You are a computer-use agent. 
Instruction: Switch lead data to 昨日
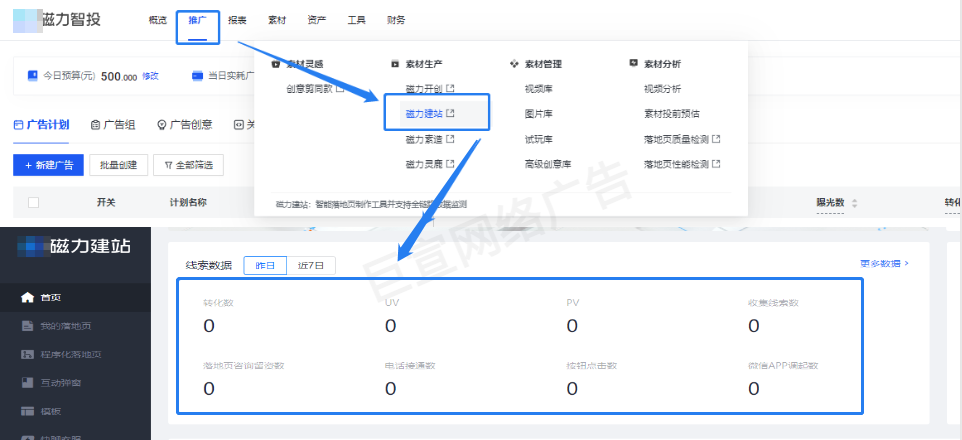[265, 266]
